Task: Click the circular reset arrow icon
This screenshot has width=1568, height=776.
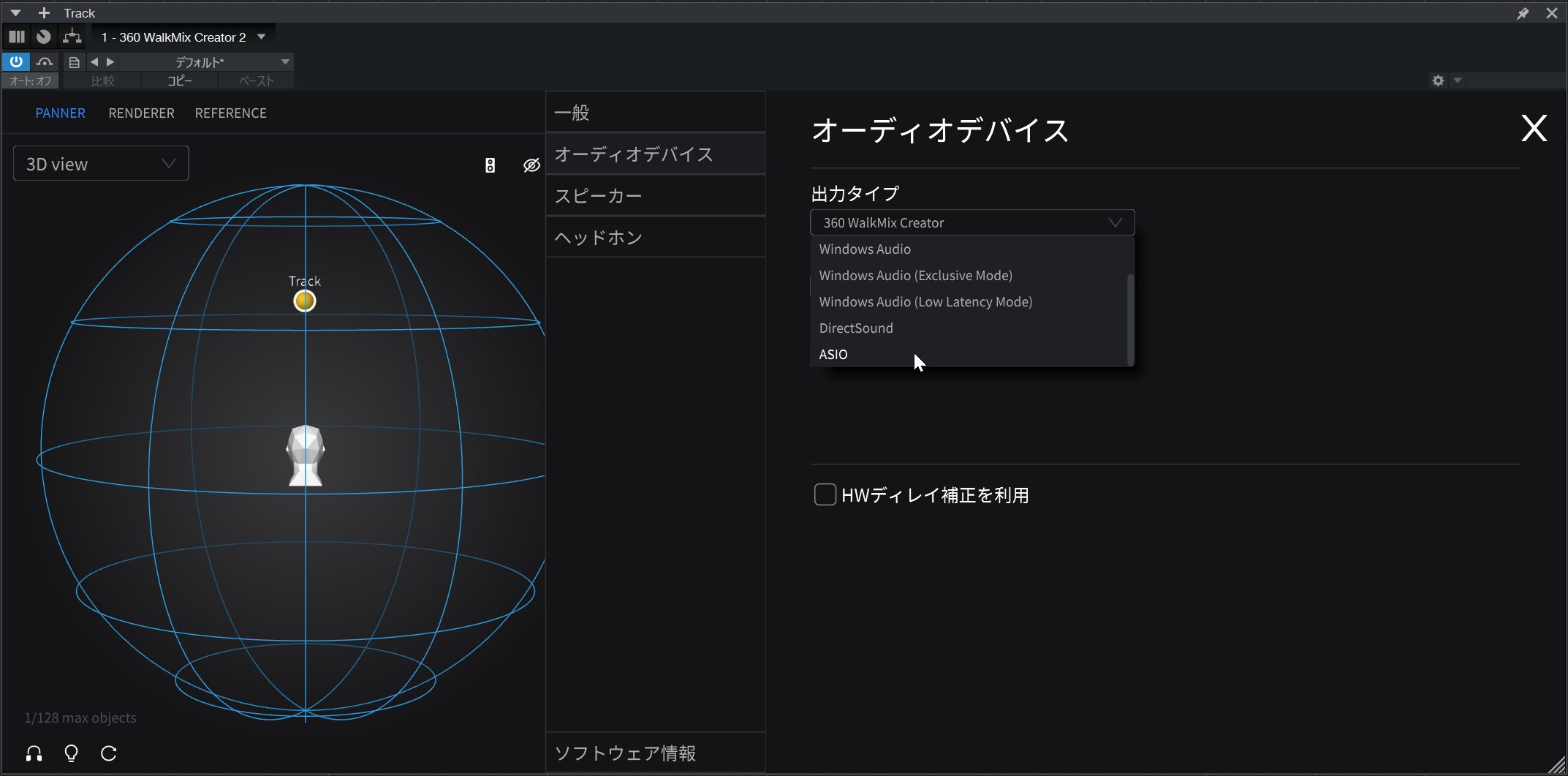Action: pos(108,753)
